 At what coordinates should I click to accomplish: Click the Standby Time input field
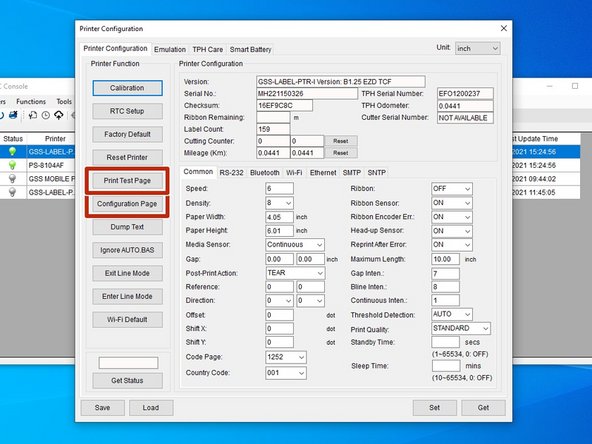click(x=446, y=342)
